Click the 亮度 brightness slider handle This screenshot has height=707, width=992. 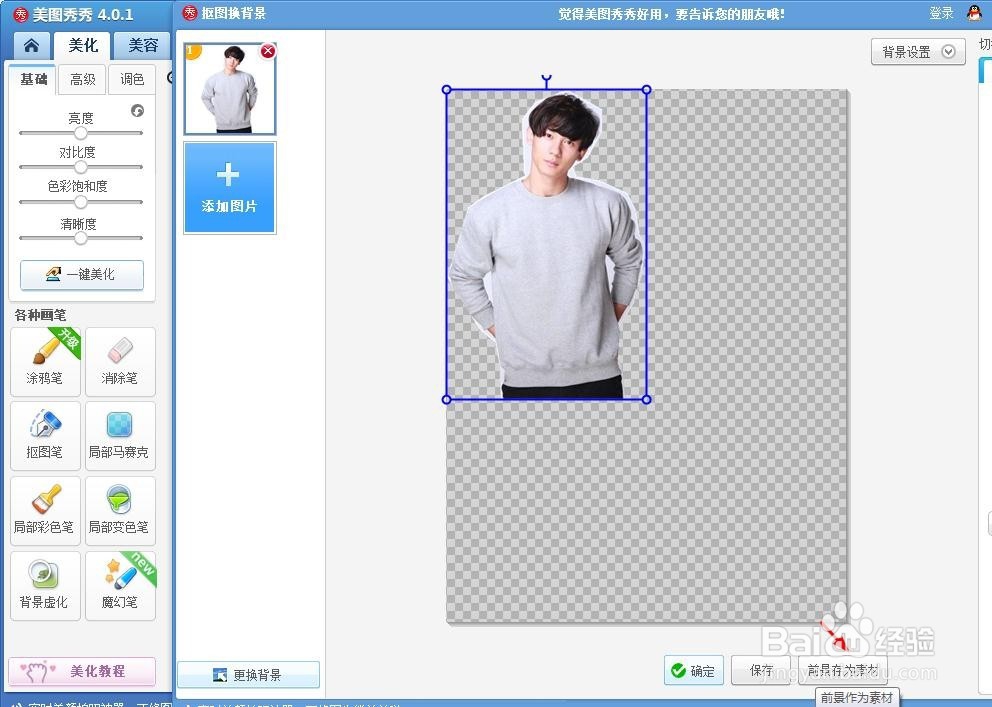click(80, 133)
